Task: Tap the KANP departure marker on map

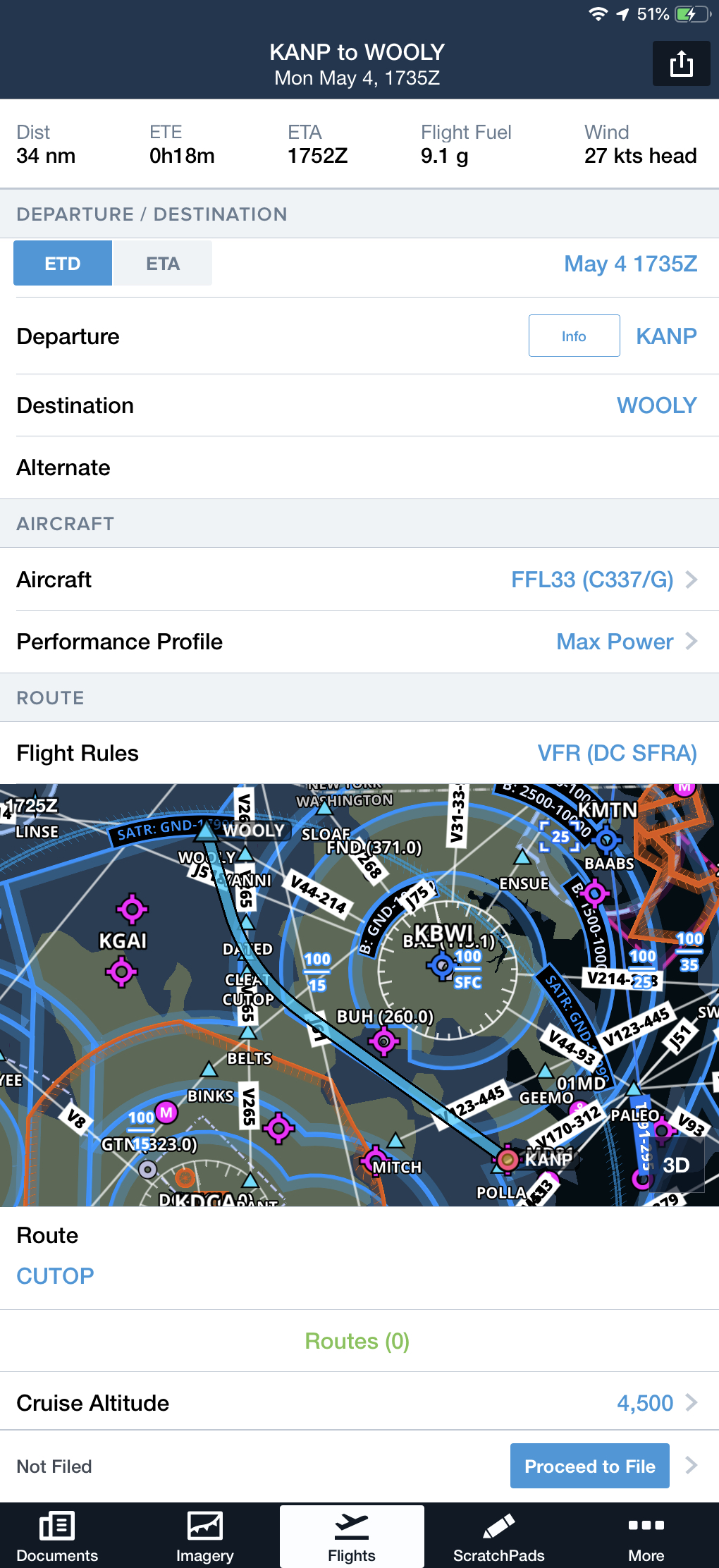Action: tap(507, 1159)
